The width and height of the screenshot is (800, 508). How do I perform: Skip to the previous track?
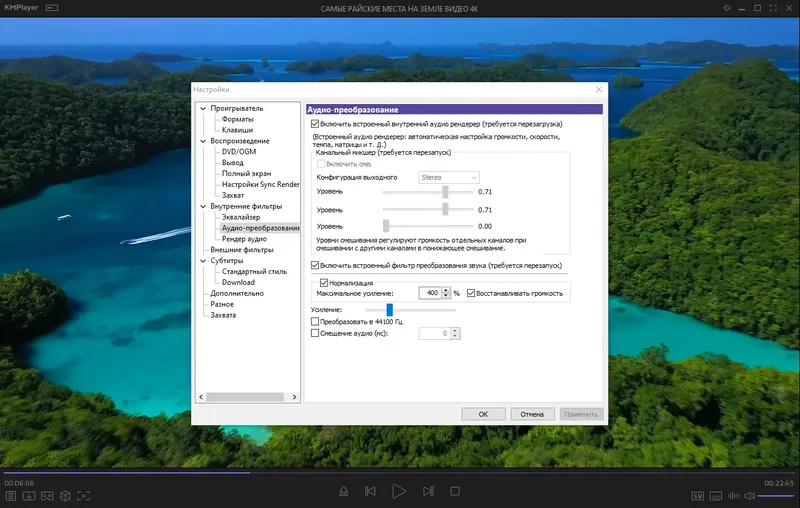370,491
